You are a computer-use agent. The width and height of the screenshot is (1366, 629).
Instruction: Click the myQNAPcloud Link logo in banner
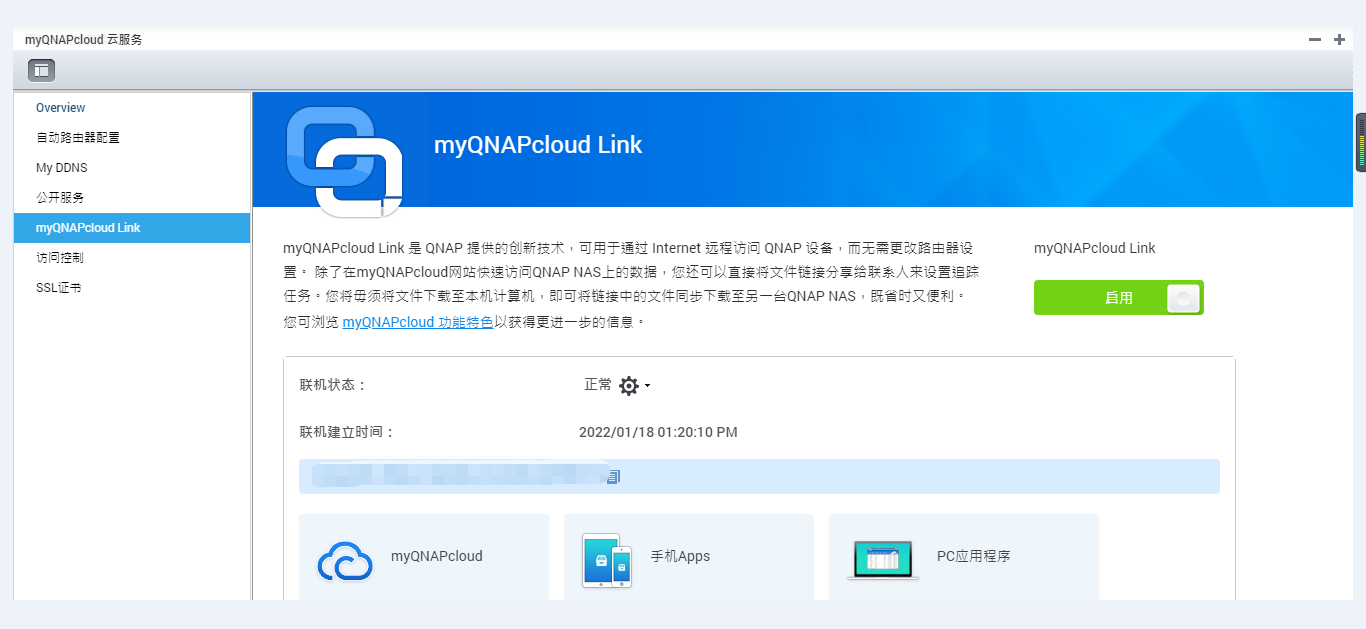(345, 160)
